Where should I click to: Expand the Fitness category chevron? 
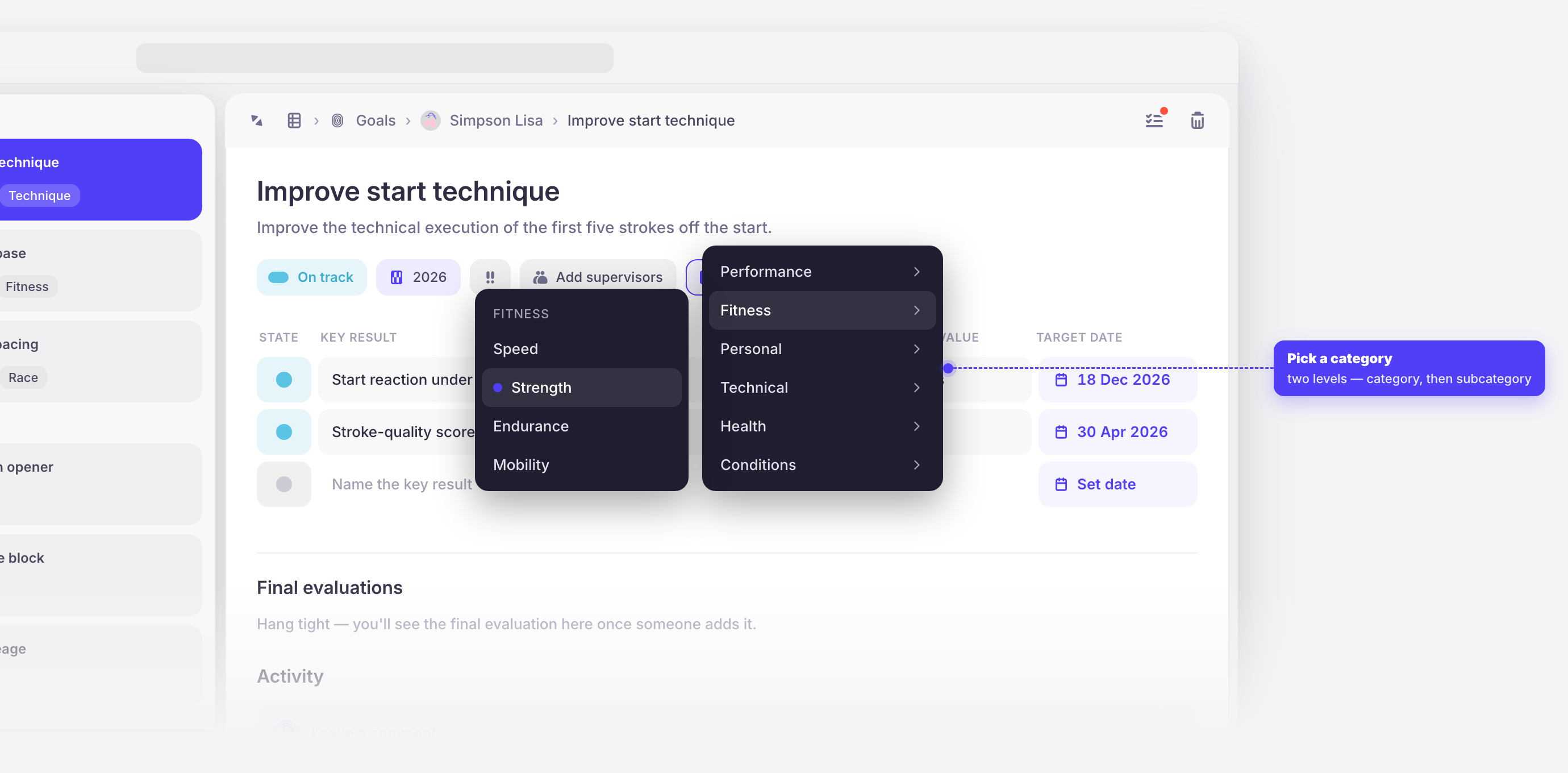point(917,311)
